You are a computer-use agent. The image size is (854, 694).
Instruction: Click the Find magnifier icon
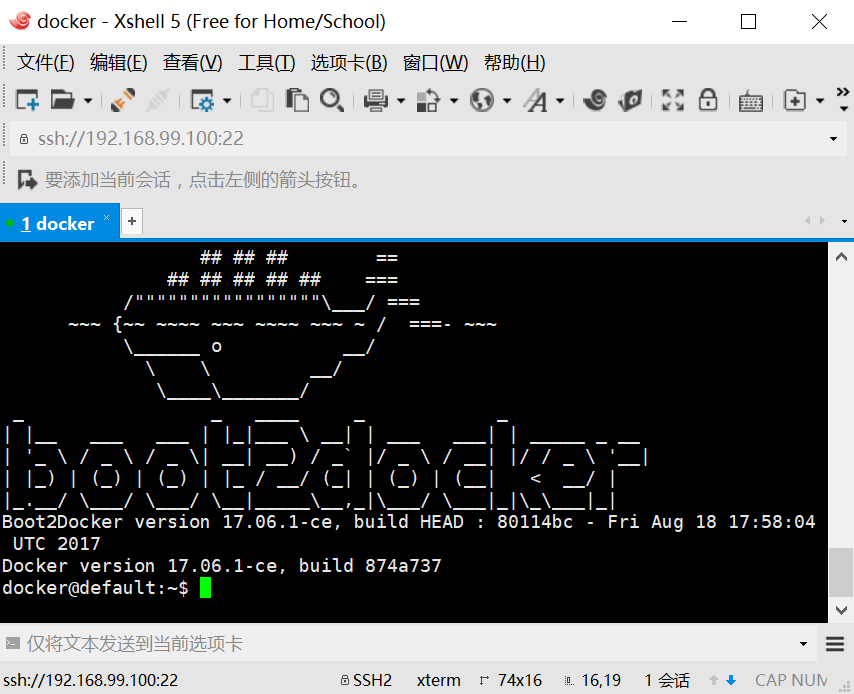click(x=332, y=100)
